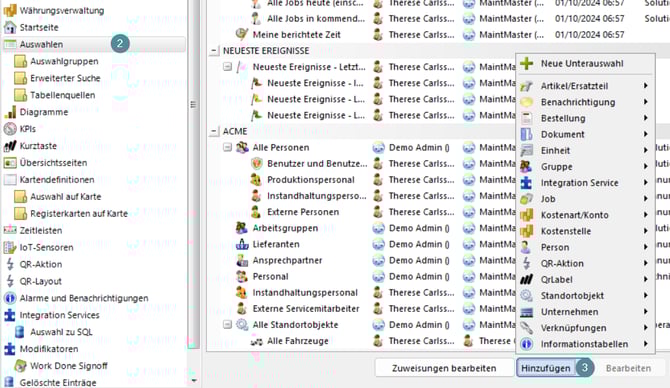Collapse the NEUESTE EREIGNISSE group
This screenshot has height=388, width=670.
(x=214, y=51)
